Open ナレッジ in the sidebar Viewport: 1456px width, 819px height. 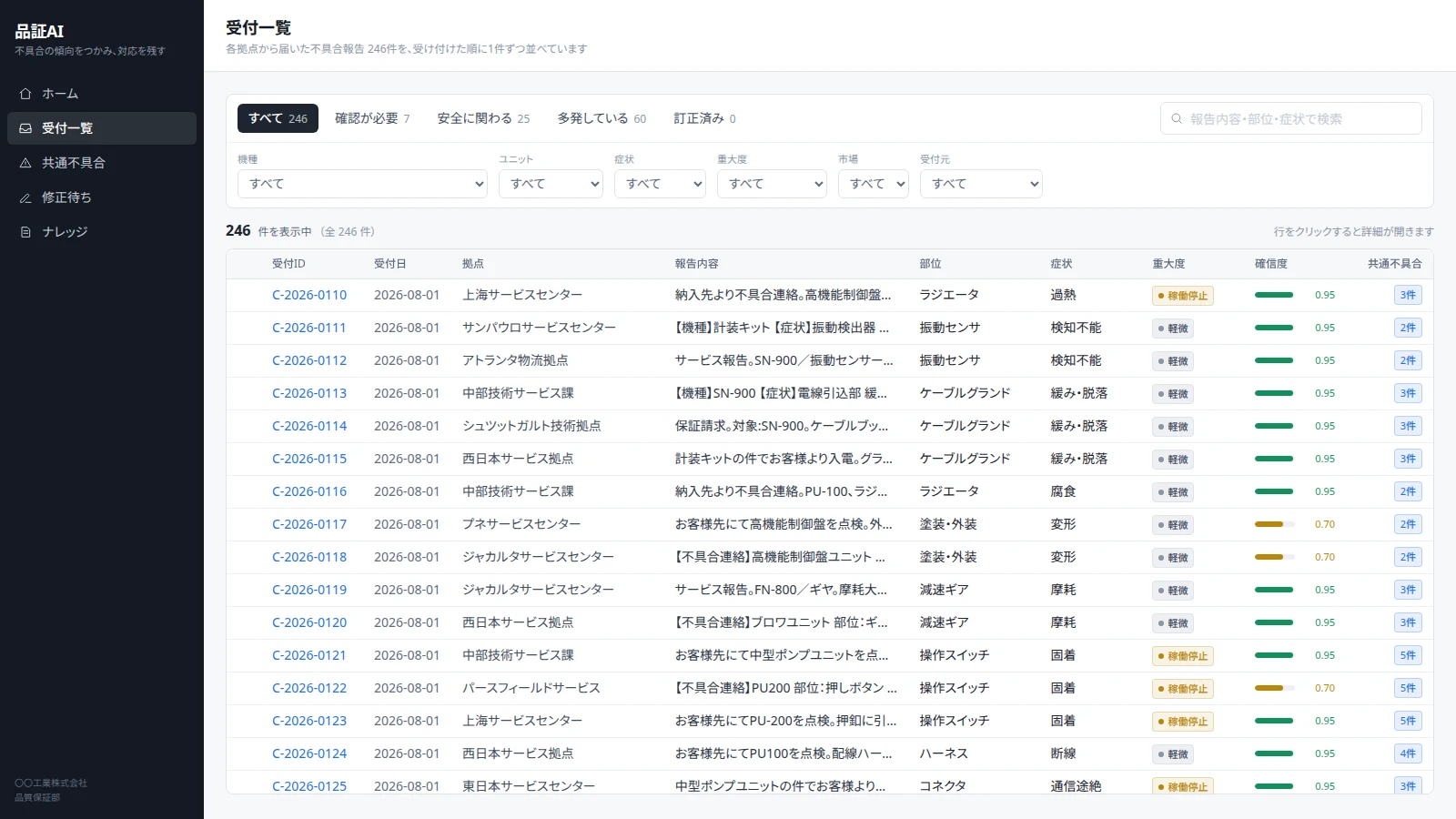(102, 232)
